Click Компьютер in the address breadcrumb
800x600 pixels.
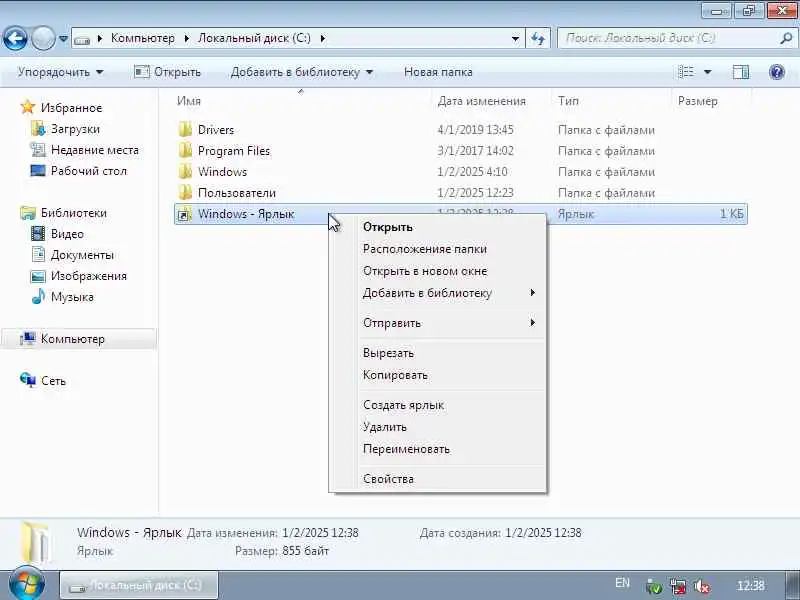coord(142,38)
